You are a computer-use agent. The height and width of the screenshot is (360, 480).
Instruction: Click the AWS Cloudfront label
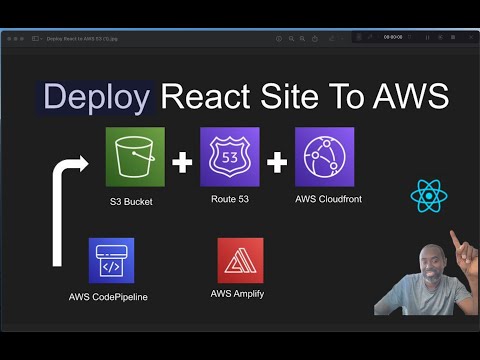(x=328, y=199)
